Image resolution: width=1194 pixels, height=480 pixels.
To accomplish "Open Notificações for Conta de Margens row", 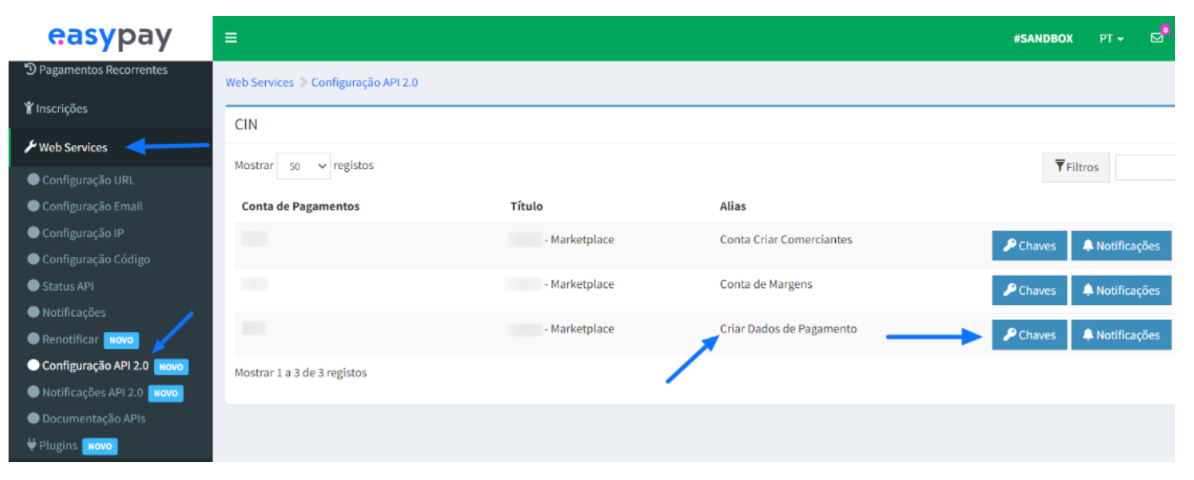I will click(1120, 291).
